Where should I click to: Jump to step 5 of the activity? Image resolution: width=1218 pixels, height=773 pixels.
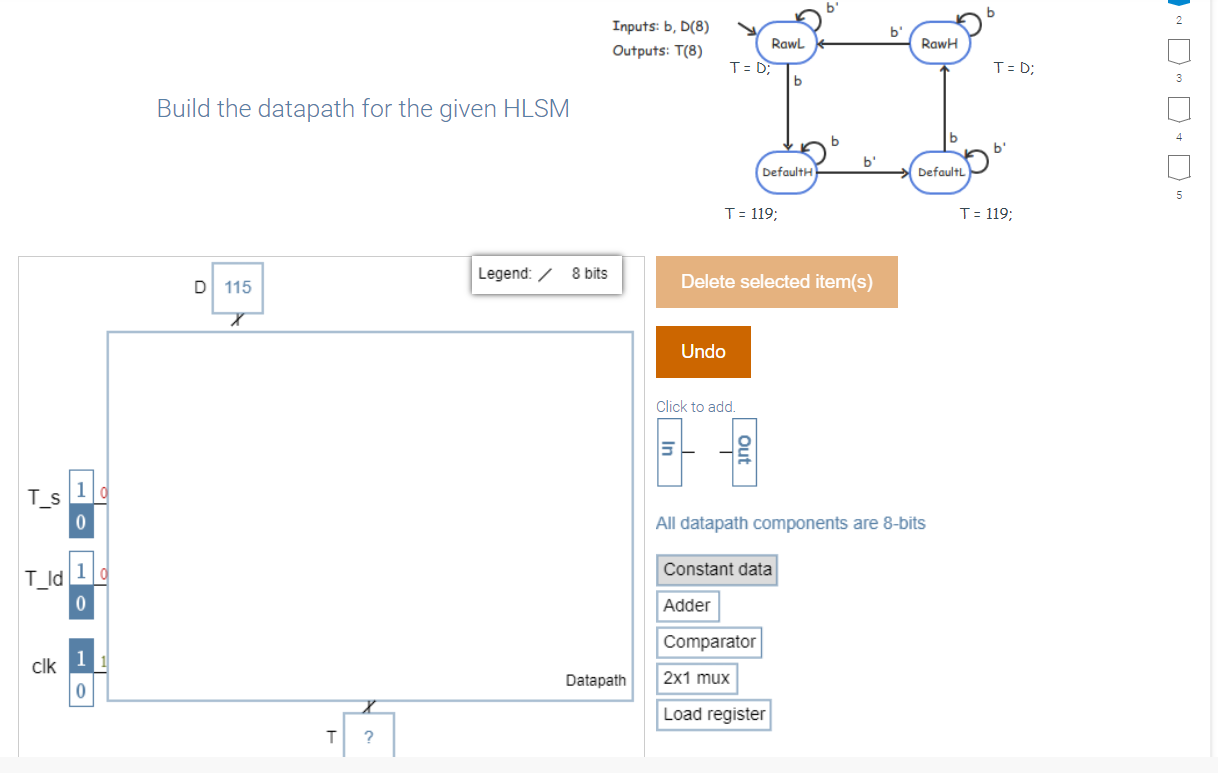(1179, 168)
